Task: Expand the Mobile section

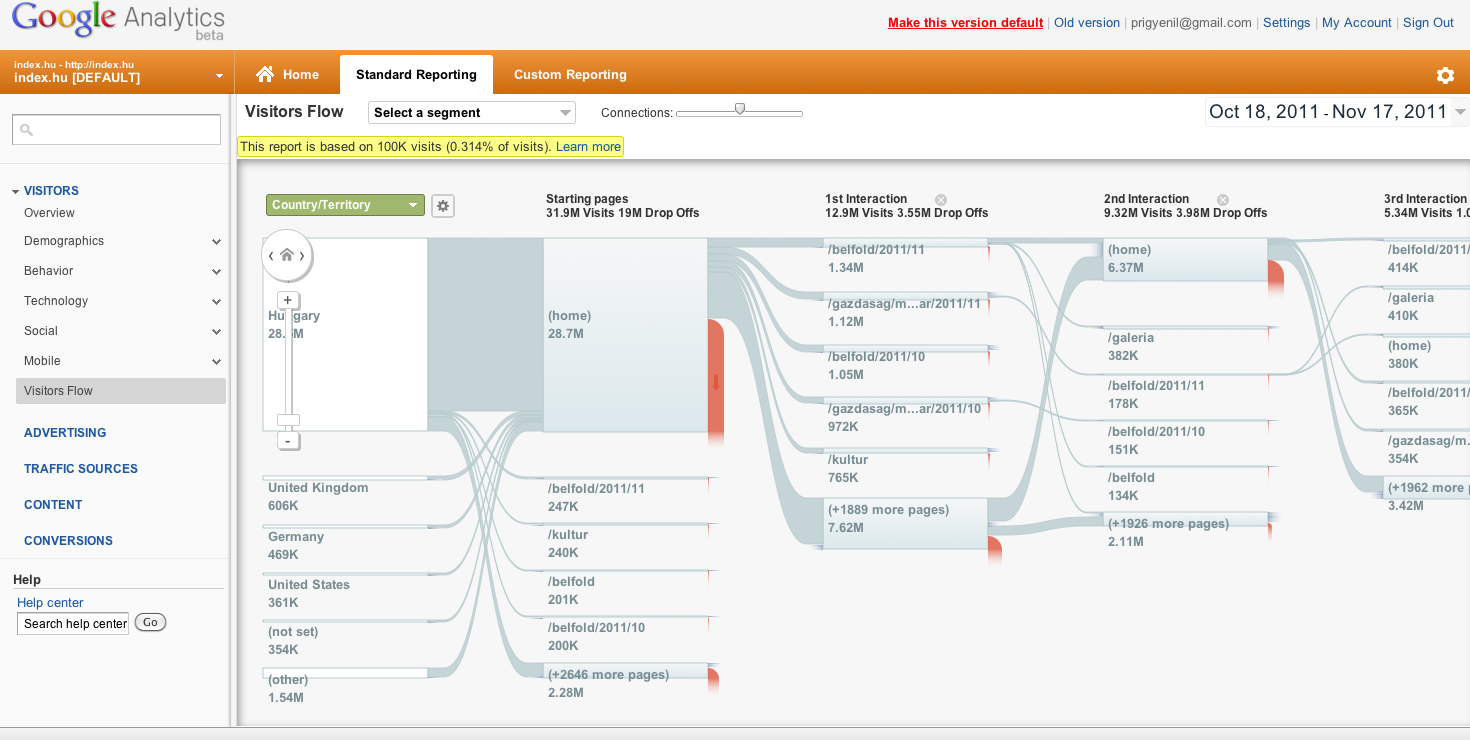Action: click(x=217, y=362)
